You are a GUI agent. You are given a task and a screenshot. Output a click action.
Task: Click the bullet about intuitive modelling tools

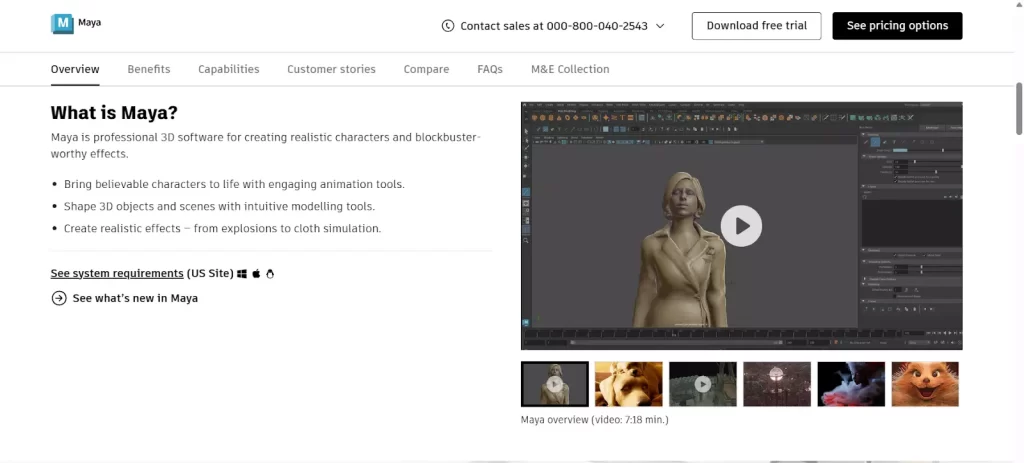point(219,206)
